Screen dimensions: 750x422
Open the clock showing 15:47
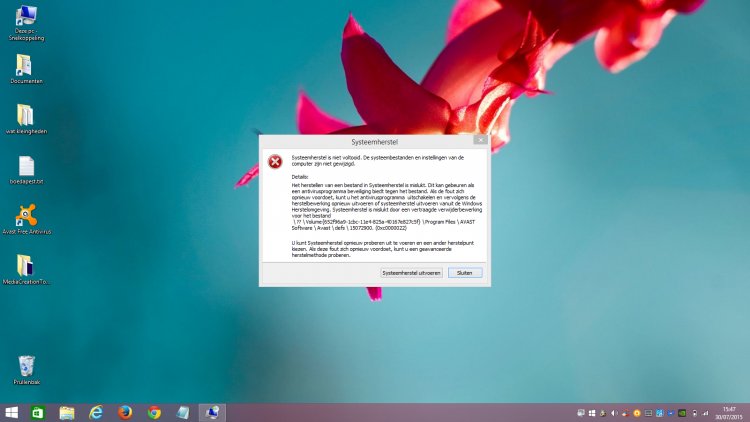pyautogui.click(x=729, y=413)
